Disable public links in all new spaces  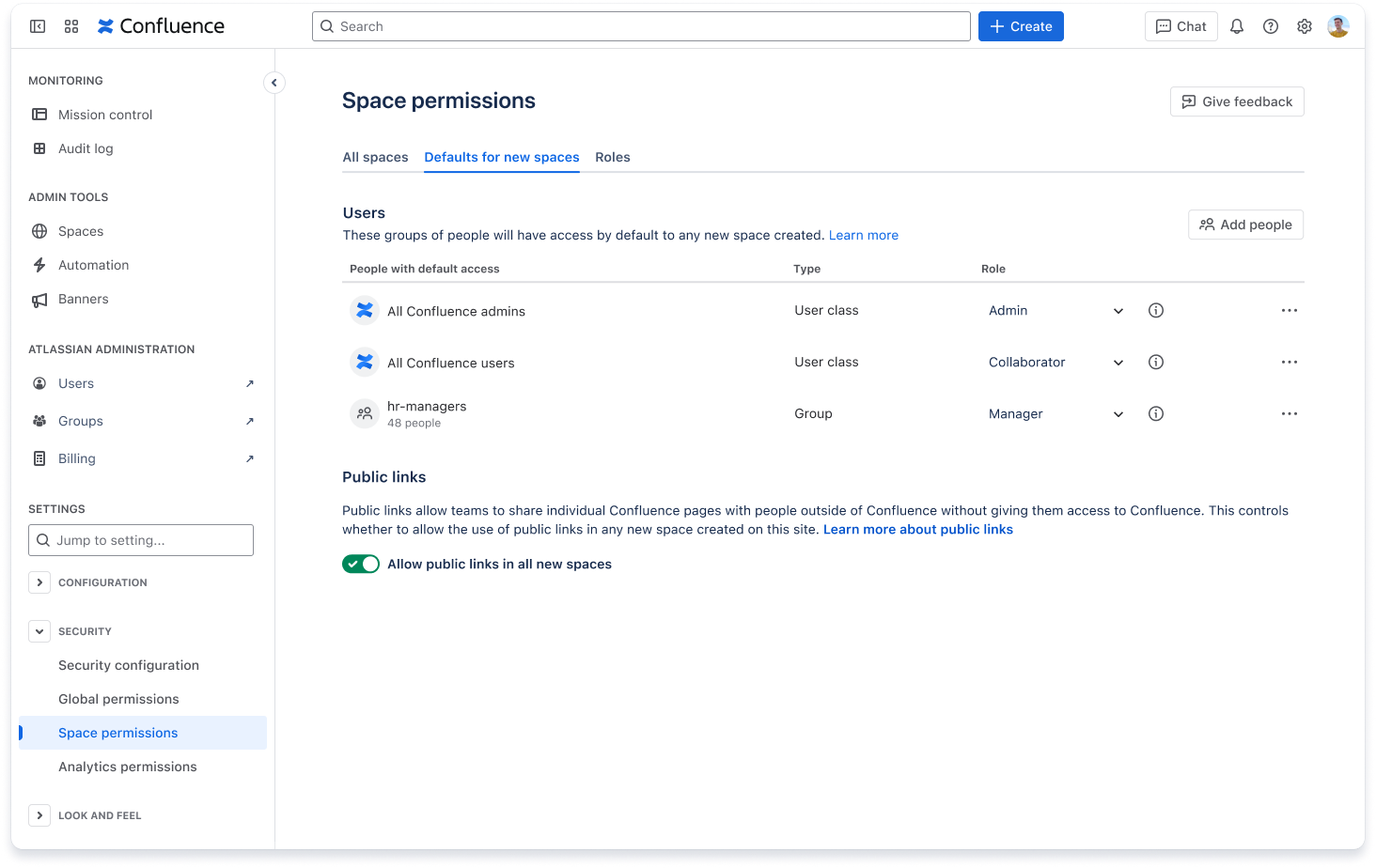(x=361, y=564)
